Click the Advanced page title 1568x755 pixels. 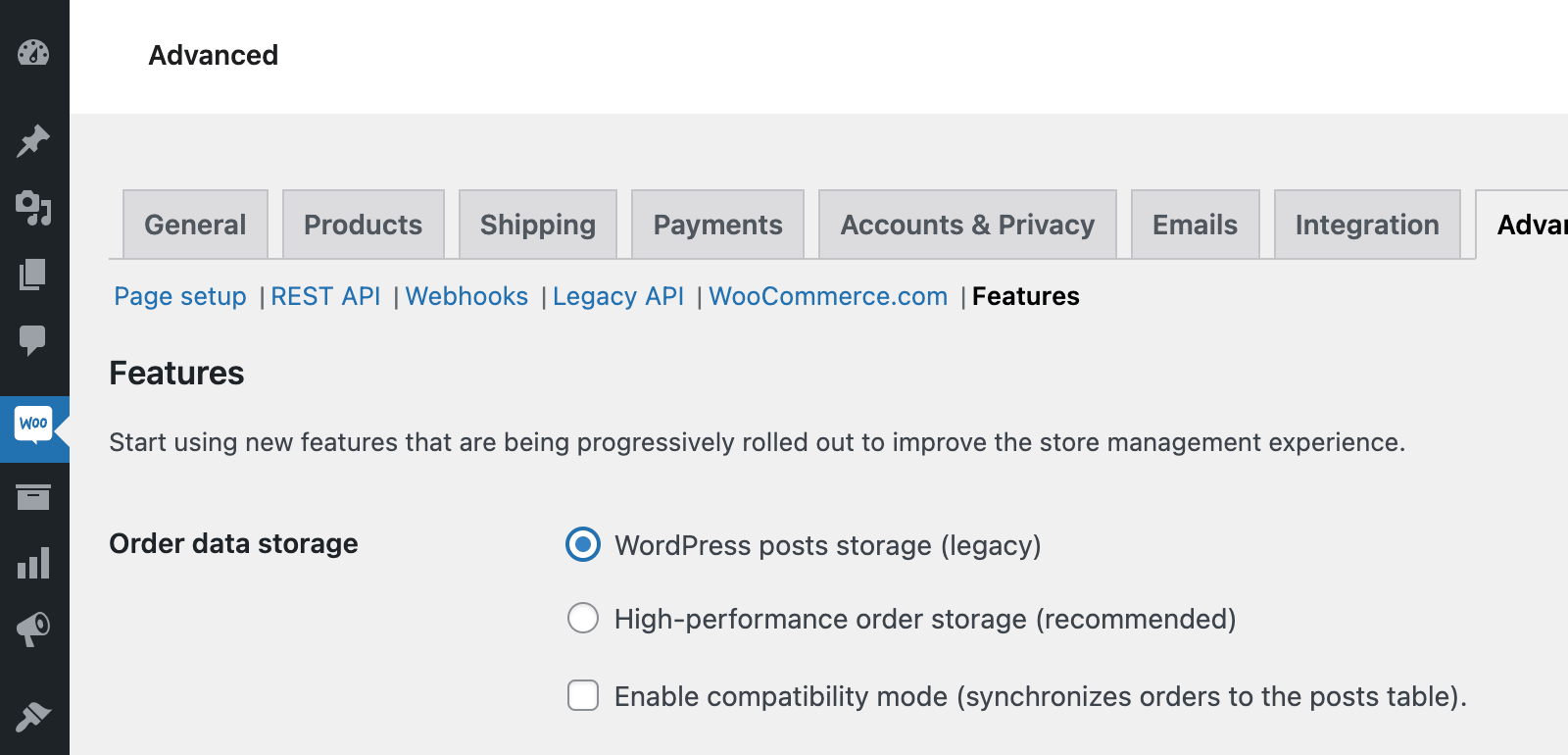point(214,55)
